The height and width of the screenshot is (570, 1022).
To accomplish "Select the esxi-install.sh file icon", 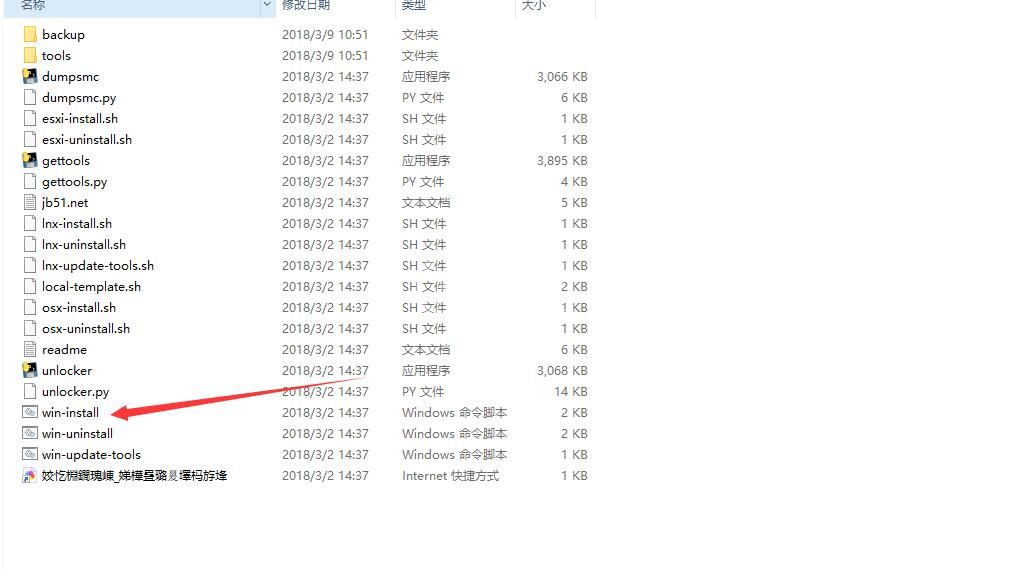I will click(29, 119).
